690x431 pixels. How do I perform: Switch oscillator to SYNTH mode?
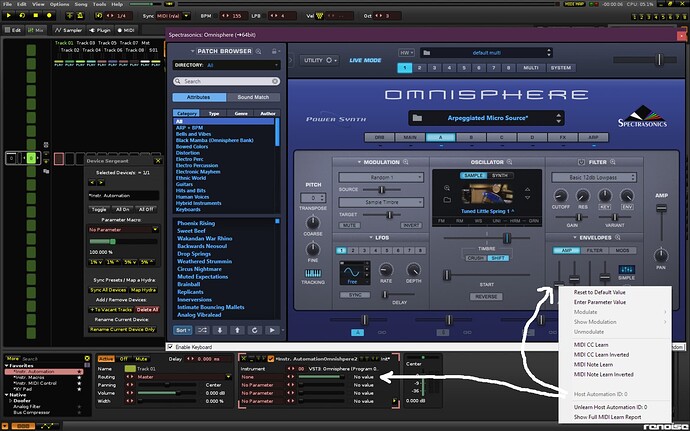[x=499, y=175]
